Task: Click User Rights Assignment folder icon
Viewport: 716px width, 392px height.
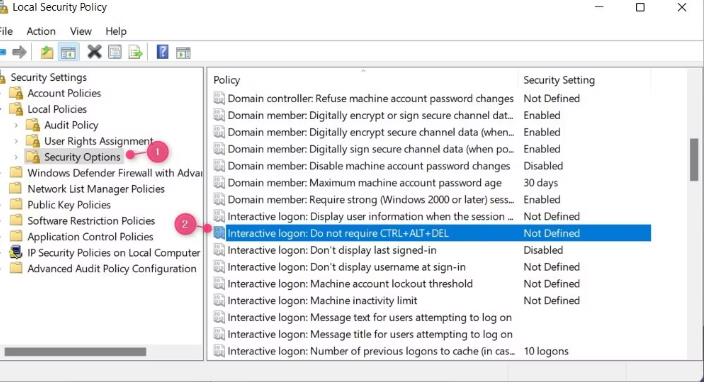Action: (x=33, y=141)
